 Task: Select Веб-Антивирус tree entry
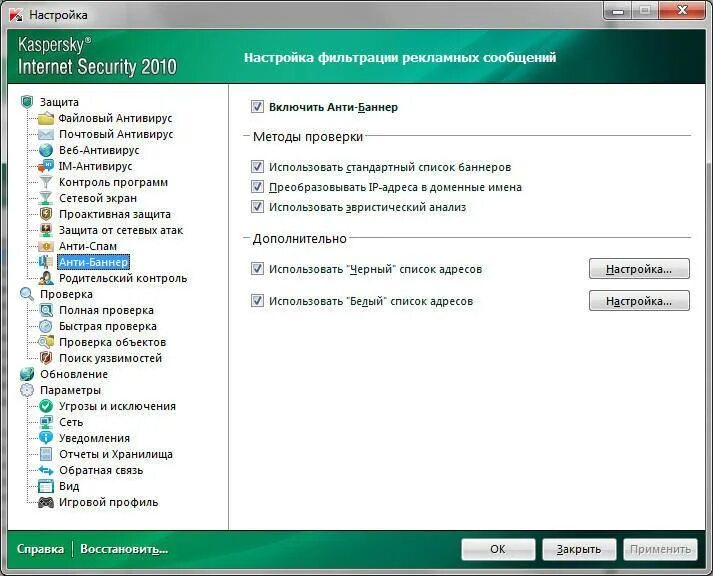[x=99, y=150]
